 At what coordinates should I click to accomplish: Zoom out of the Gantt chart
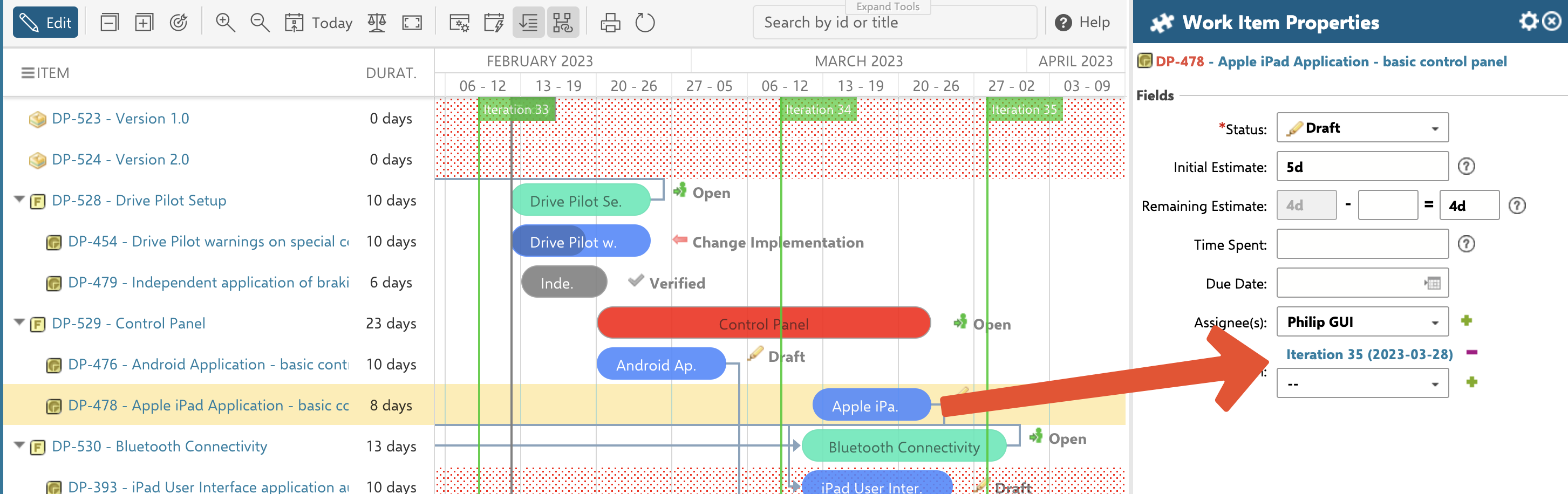(x=260, y=23)
